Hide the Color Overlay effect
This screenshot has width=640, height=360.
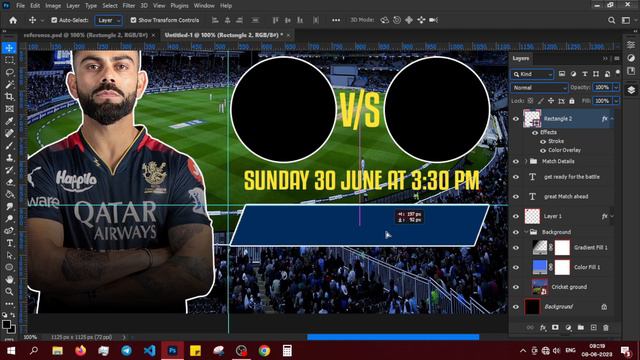[x=543, y=150]
